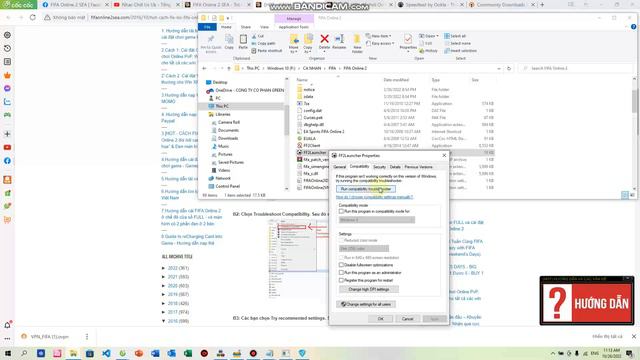This screenshot has width=640, height=360.
Task: Click the red Delete X icon
Action: [x=324, y=39]
